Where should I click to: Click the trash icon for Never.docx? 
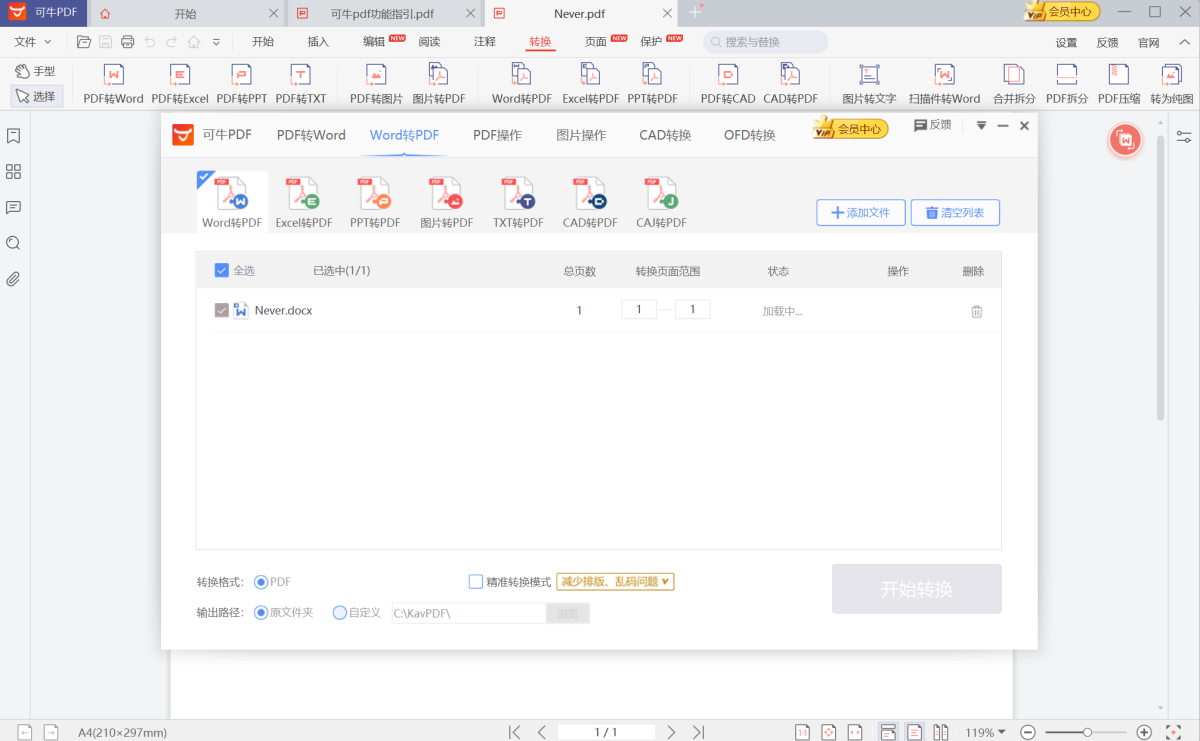pyautogui.click(x=976, y=311)
